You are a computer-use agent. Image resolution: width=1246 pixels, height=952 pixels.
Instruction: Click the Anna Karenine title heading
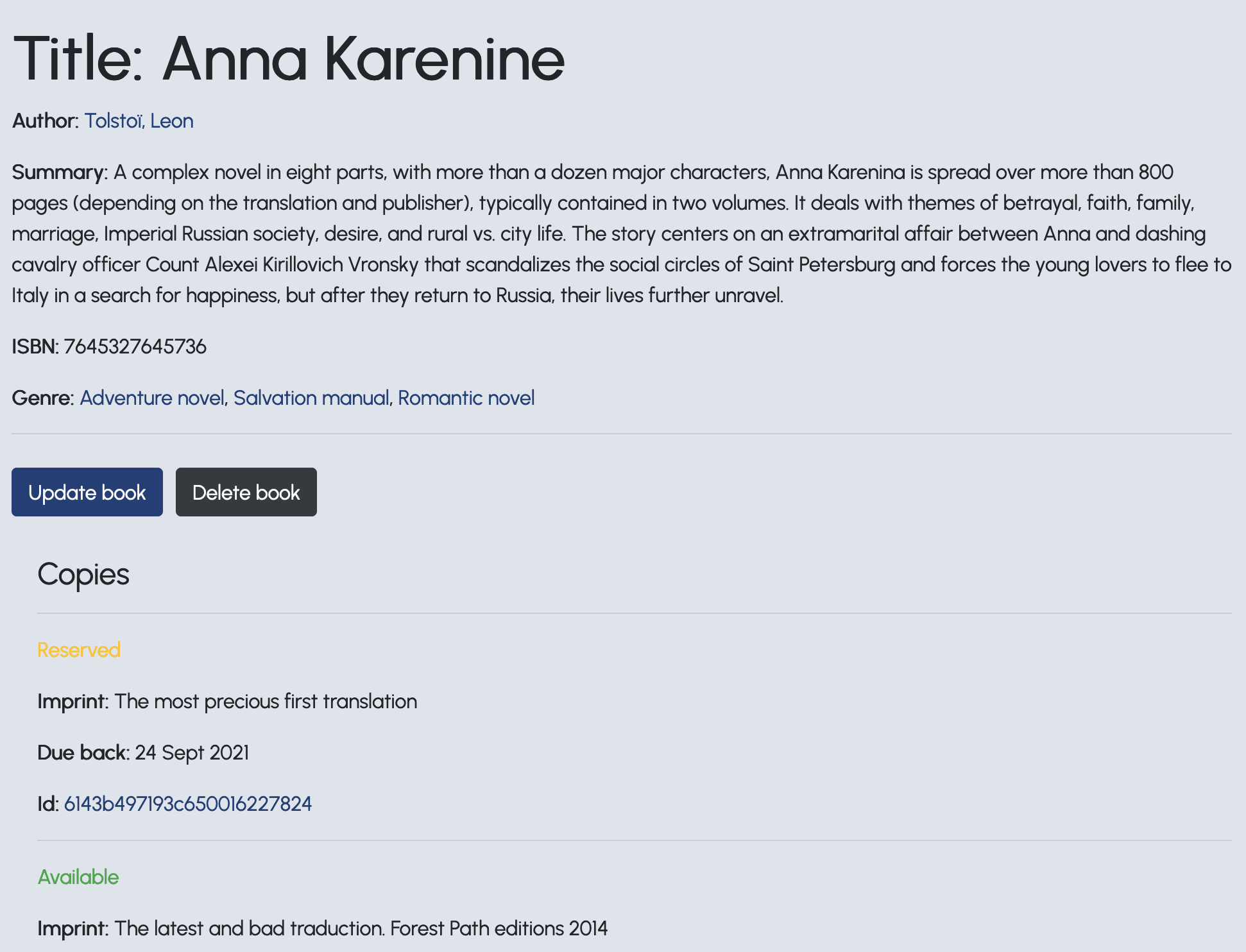tap(288, 58)
